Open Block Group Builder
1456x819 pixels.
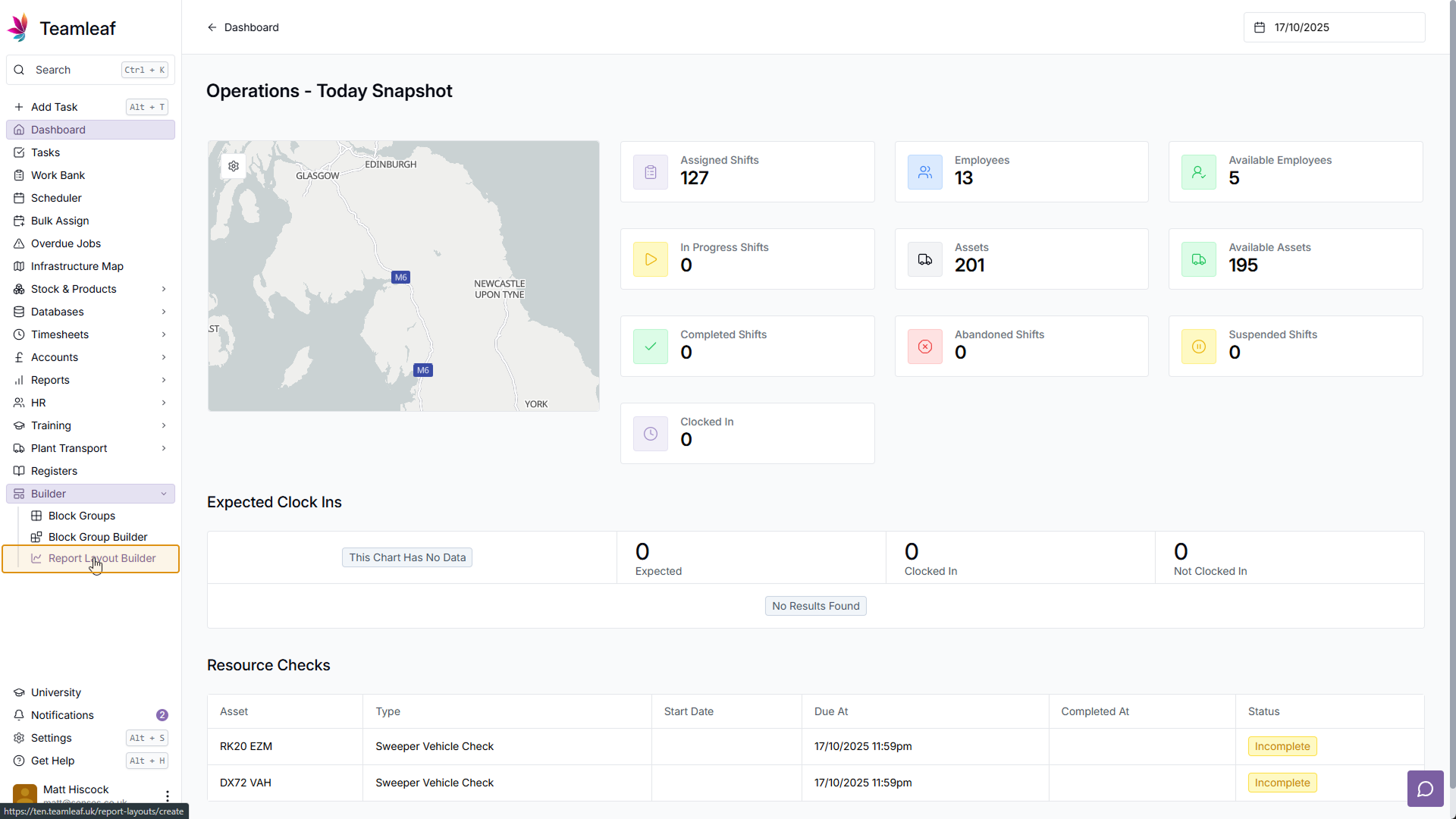98,537
